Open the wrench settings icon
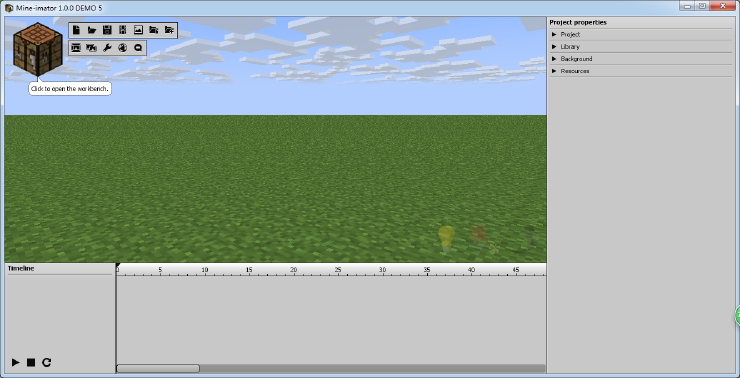 click(x=107, y=48)
